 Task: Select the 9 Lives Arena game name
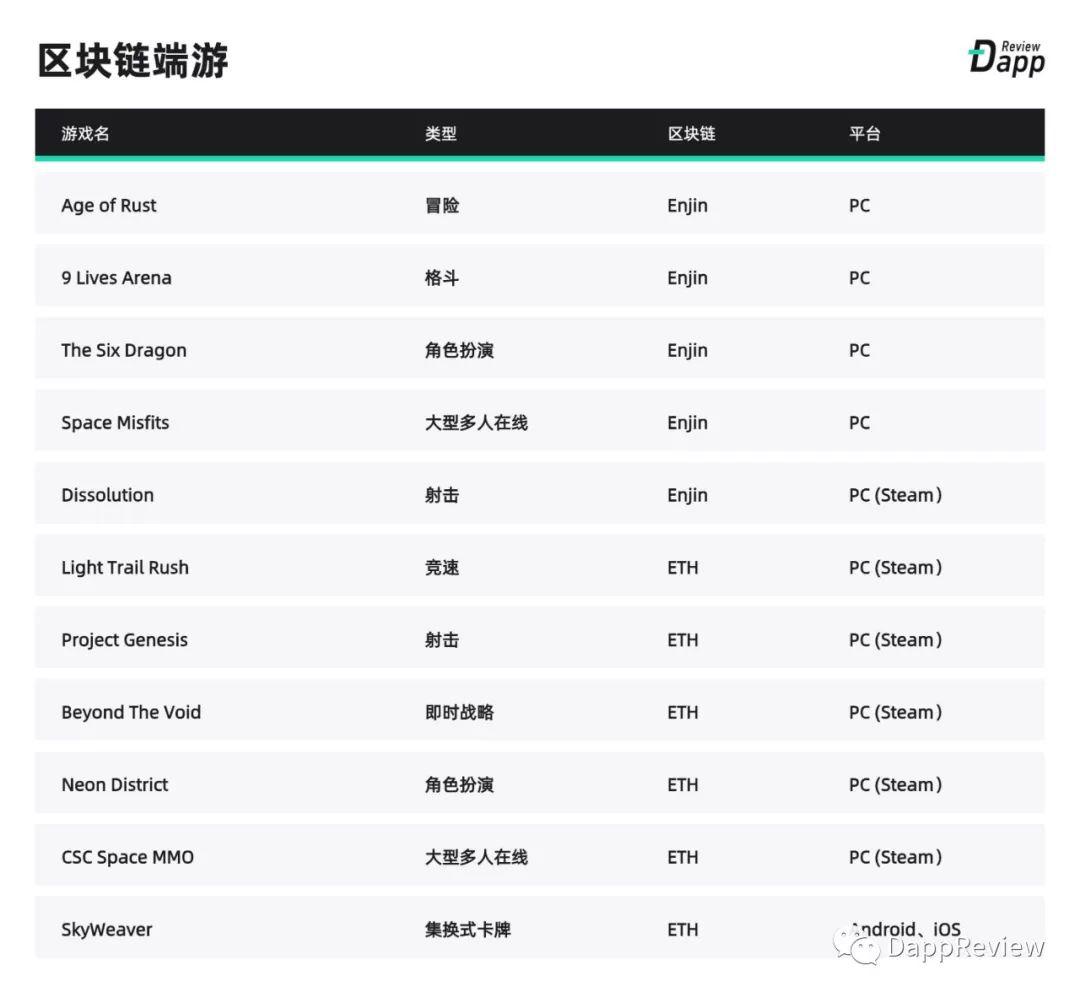[116, 278]
